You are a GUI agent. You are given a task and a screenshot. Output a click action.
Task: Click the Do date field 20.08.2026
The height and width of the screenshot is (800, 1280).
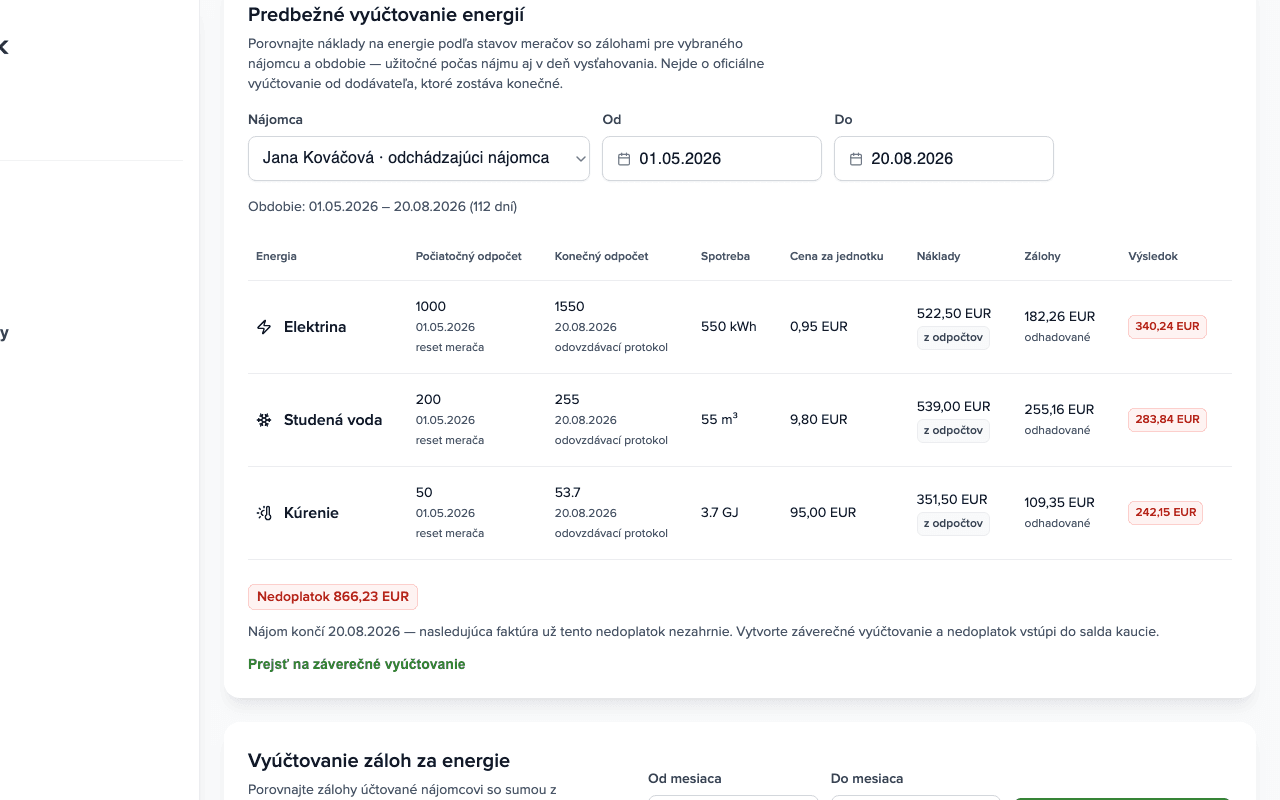(x=944, y=158)
